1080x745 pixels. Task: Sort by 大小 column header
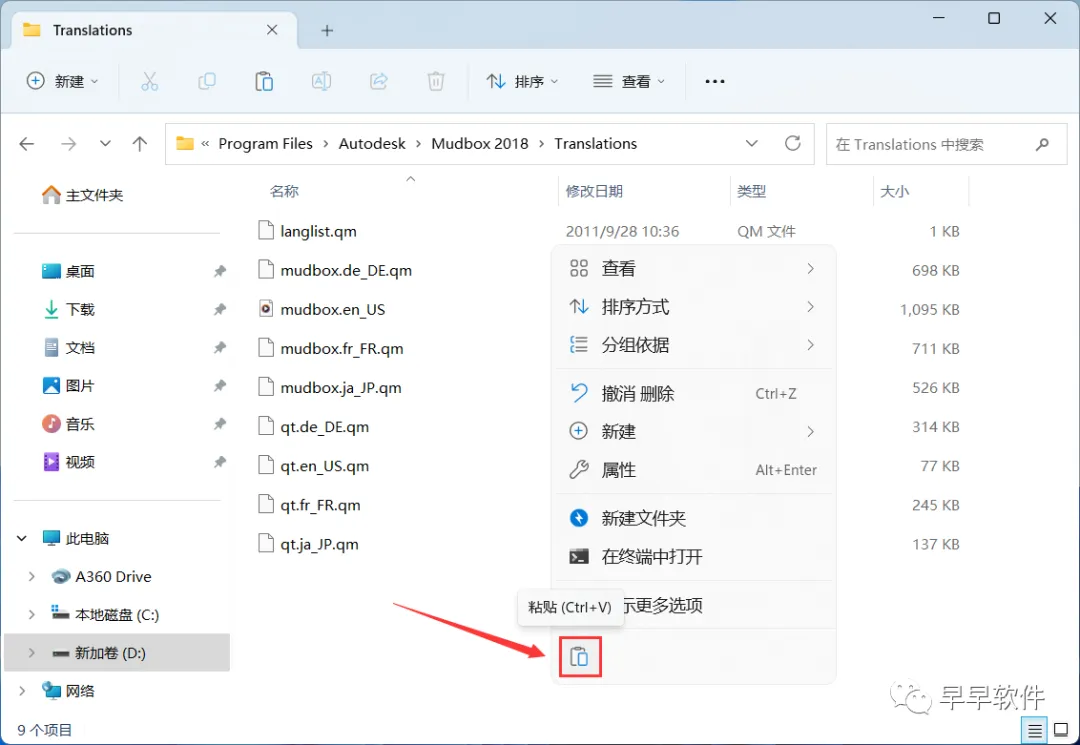click(x=894, y=191)
